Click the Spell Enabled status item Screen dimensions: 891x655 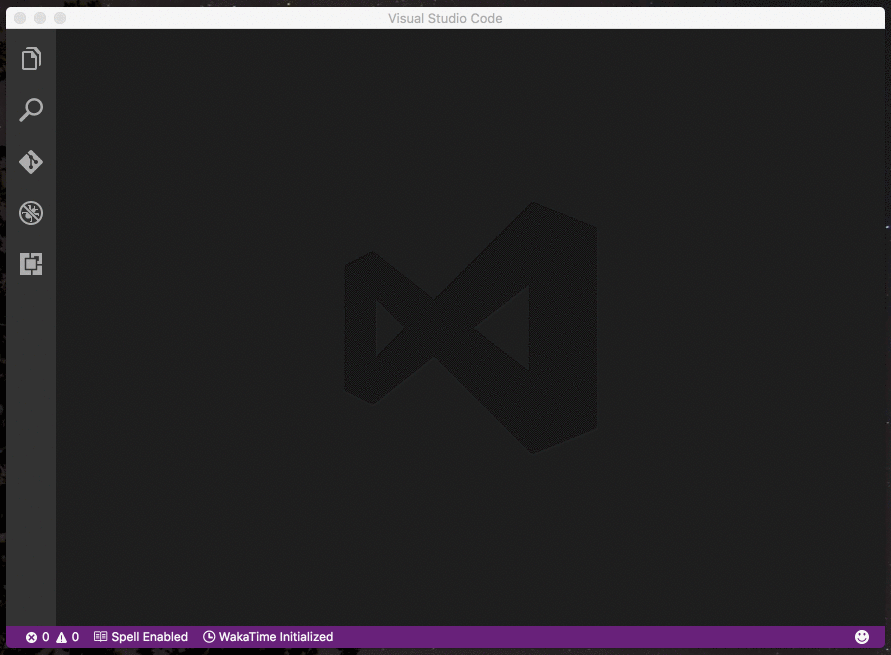(140, 637)
